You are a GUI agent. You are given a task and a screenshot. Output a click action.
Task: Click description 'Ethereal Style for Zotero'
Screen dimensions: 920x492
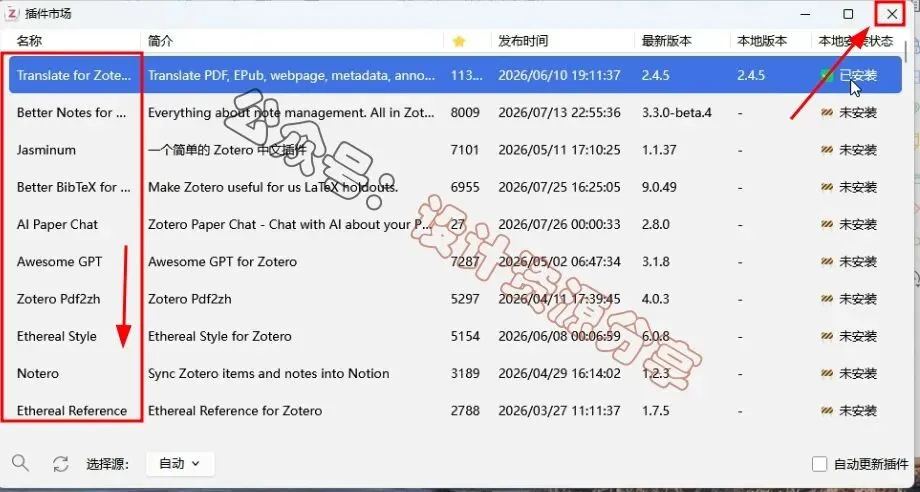click(x=220, y=336)
